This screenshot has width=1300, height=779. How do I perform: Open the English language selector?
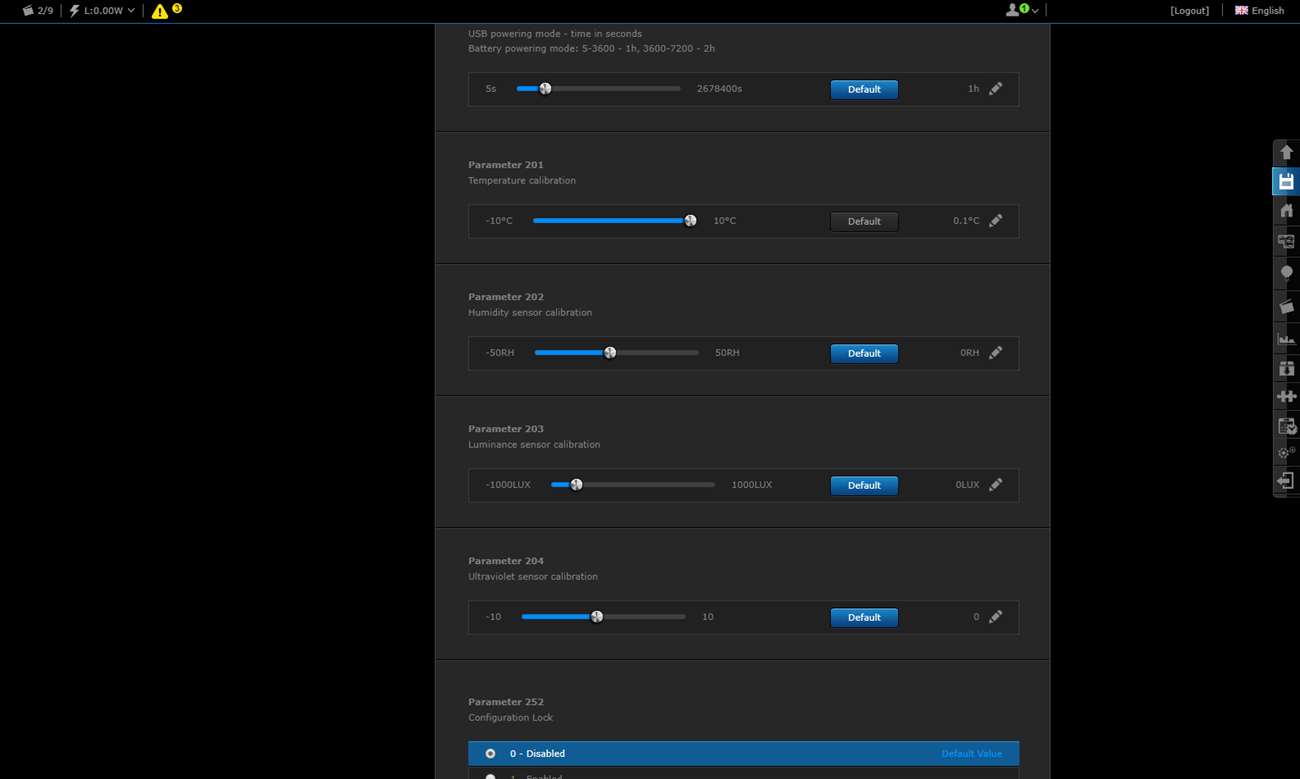tap(1259, 11)
